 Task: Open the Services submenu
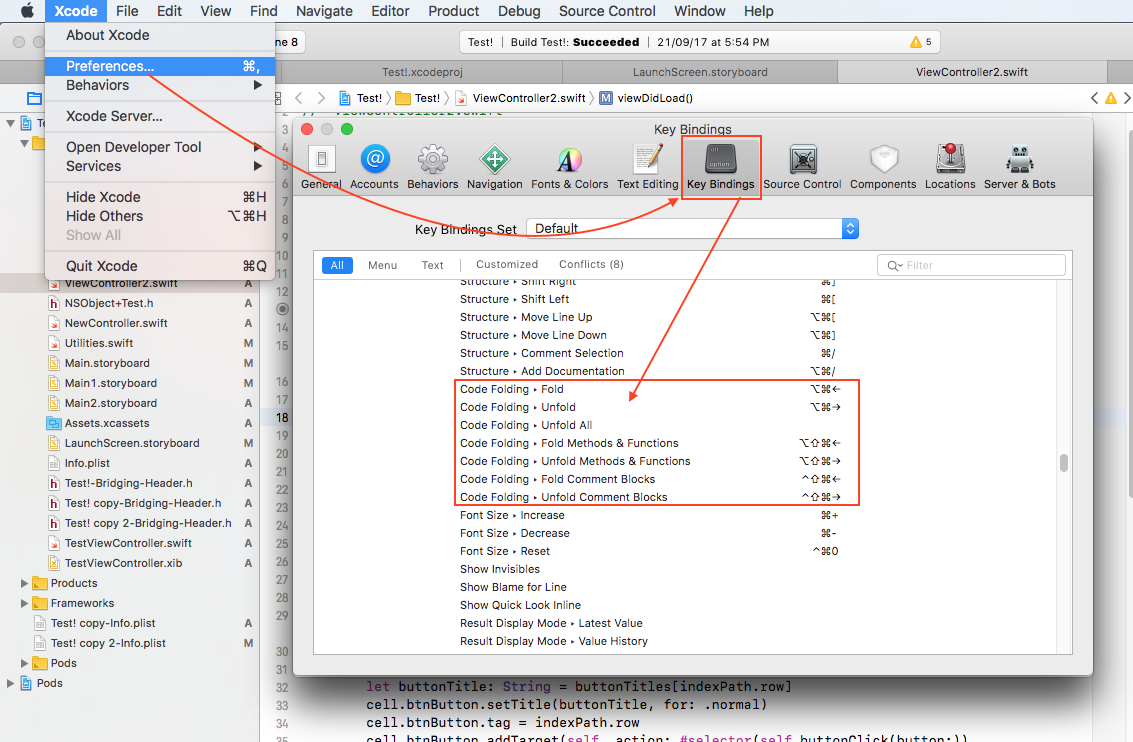160,166
